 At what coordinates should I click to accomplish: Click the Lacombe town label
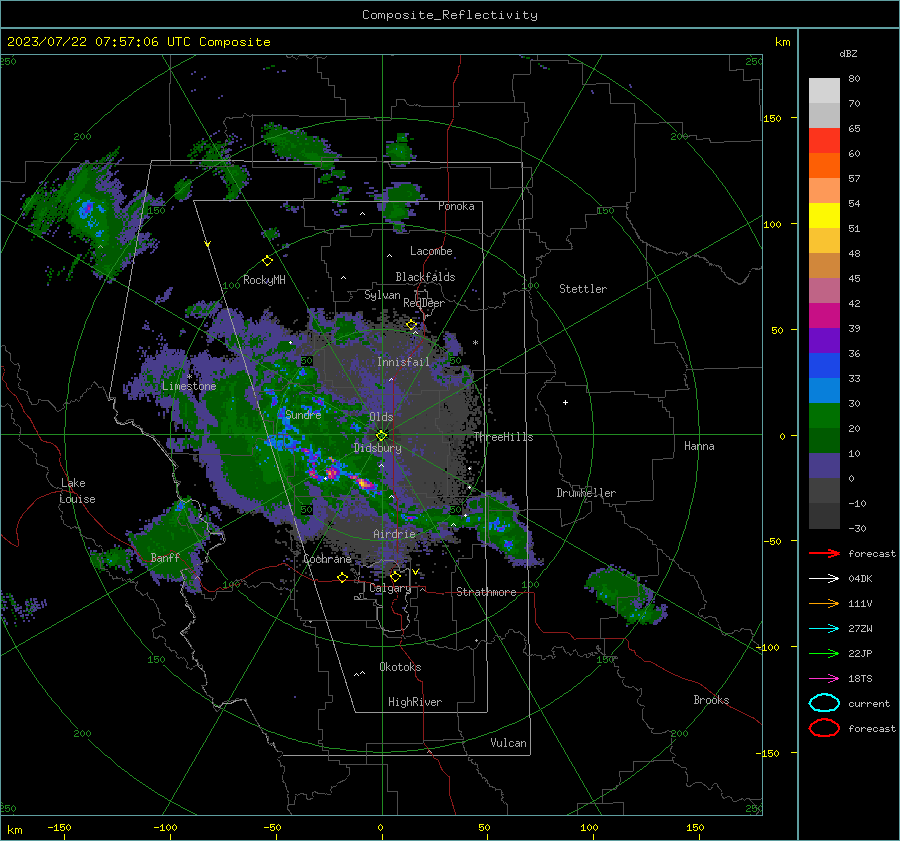[x=431, y=251]
